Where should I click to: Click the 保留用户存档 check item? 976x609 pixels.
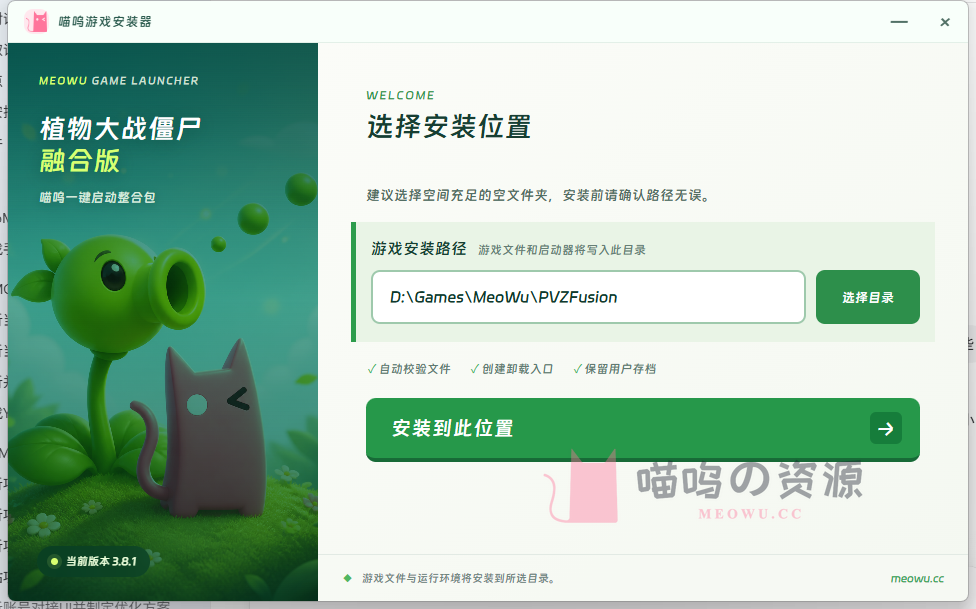click(614, 369)
